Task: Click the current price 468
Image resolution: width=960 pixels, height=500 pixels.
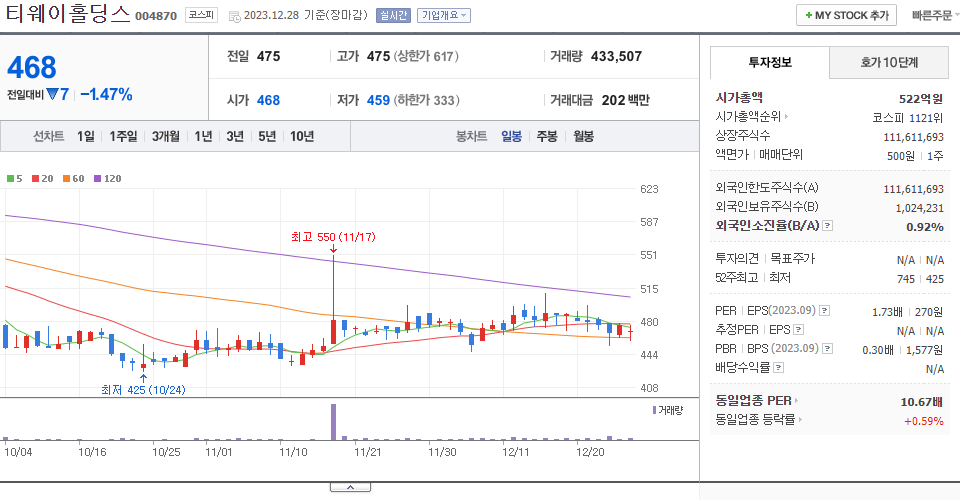Action: click(x=32, y=67)
